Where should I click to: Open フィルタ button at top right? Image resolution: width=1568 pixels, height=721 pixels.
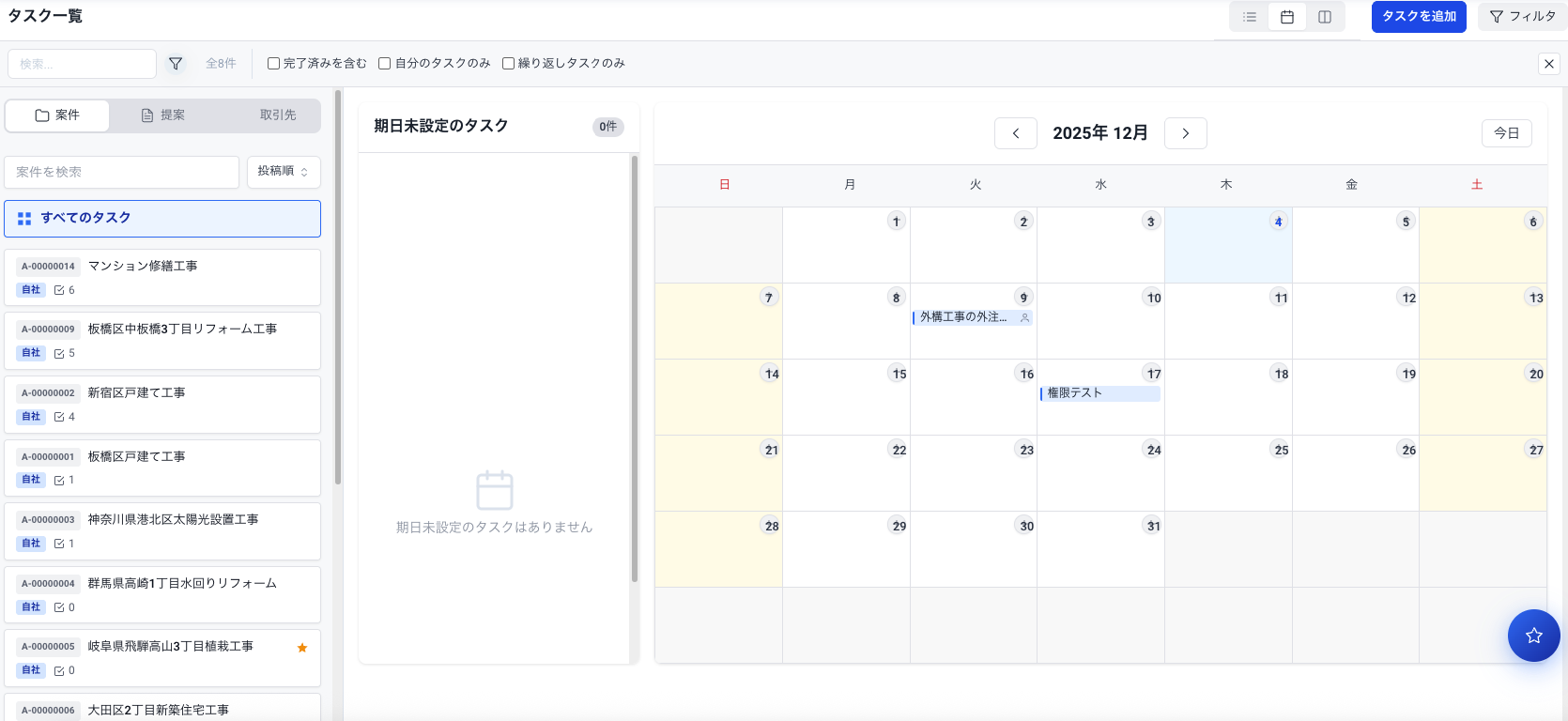click(x=1522, y=17)
